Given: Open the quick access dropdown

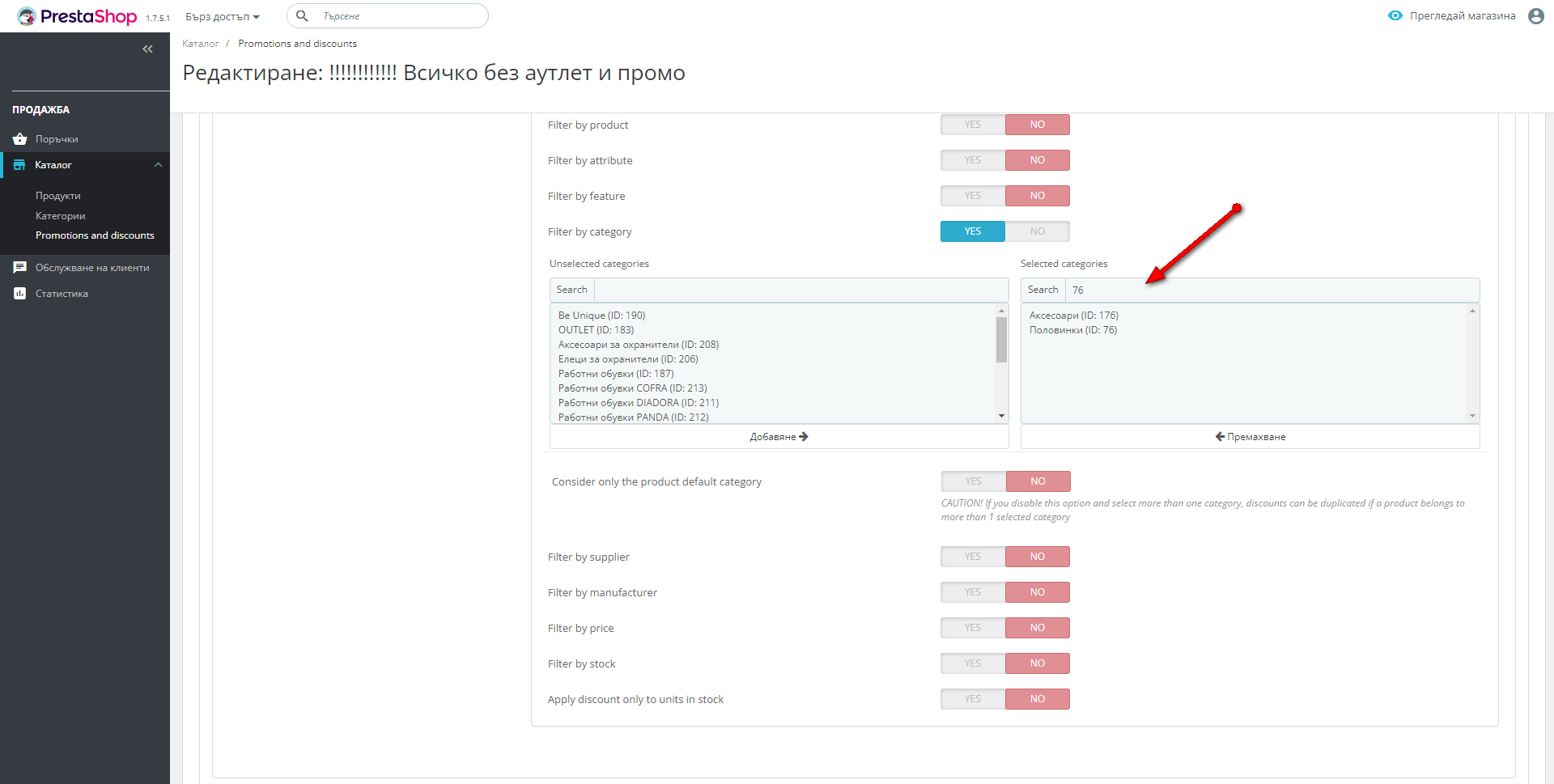Looking at the screenshot, I should [x=223, y=17].
